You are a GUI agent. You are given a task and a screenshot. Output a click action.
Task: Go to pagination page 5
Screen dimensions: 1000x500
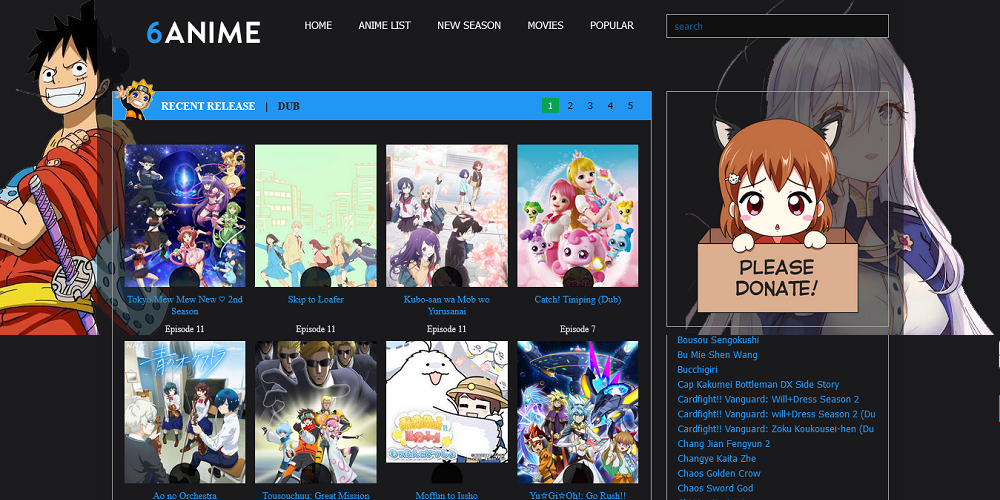tap(630, 105)
